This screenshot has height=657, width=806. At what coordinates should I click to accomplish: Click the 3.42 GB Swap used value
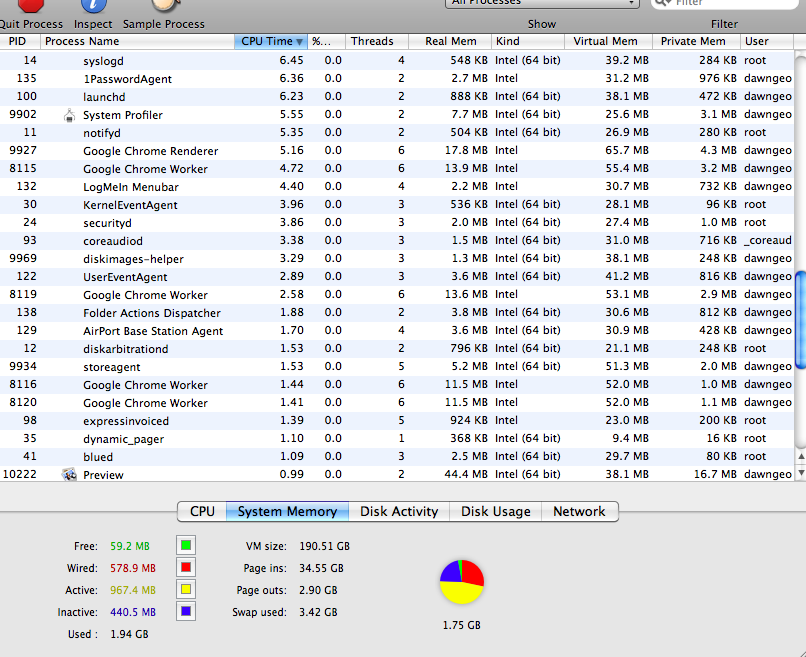(x=318, y=612)
